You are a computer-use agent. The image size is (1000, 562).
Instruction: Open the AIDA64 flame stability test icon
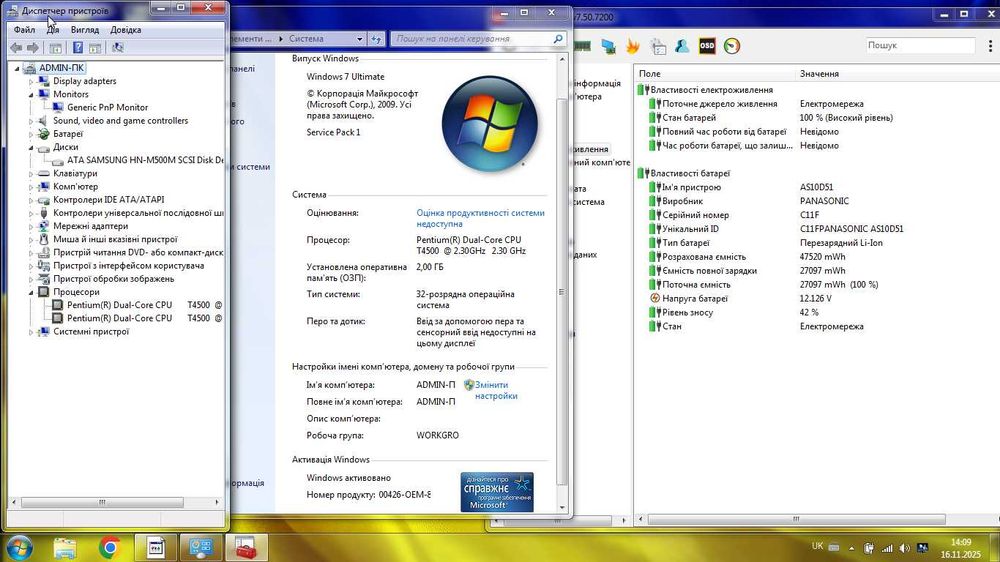[x=633, y=46]
